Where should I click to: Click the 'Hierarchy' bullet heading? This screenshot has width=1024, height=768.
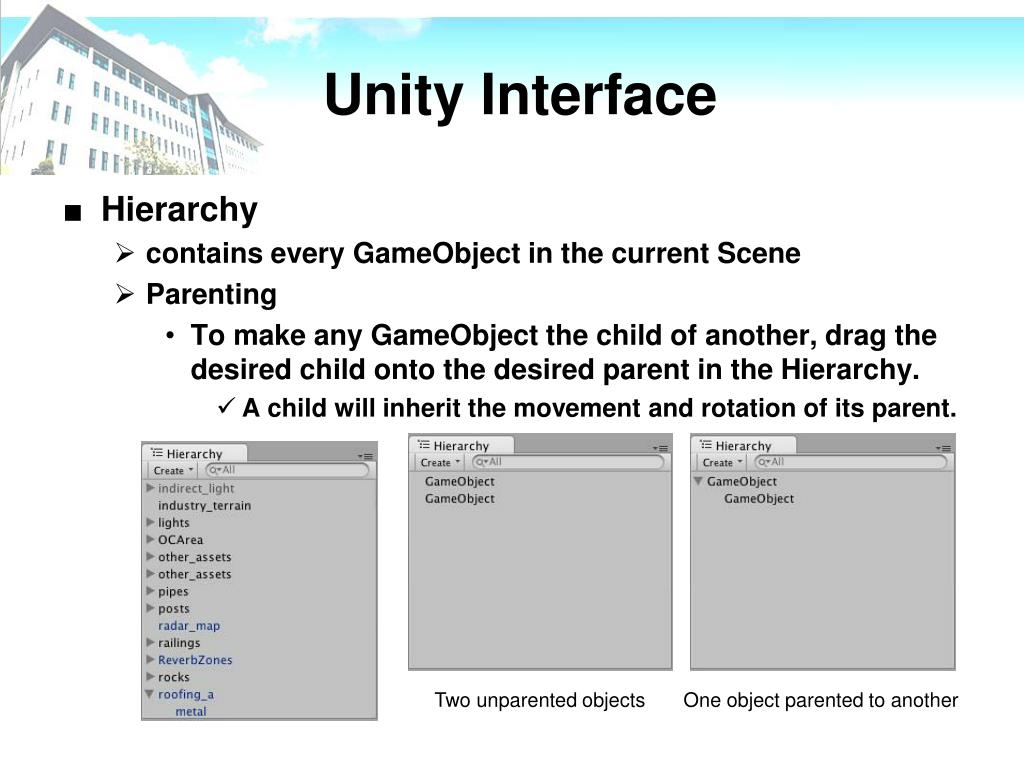180,210
